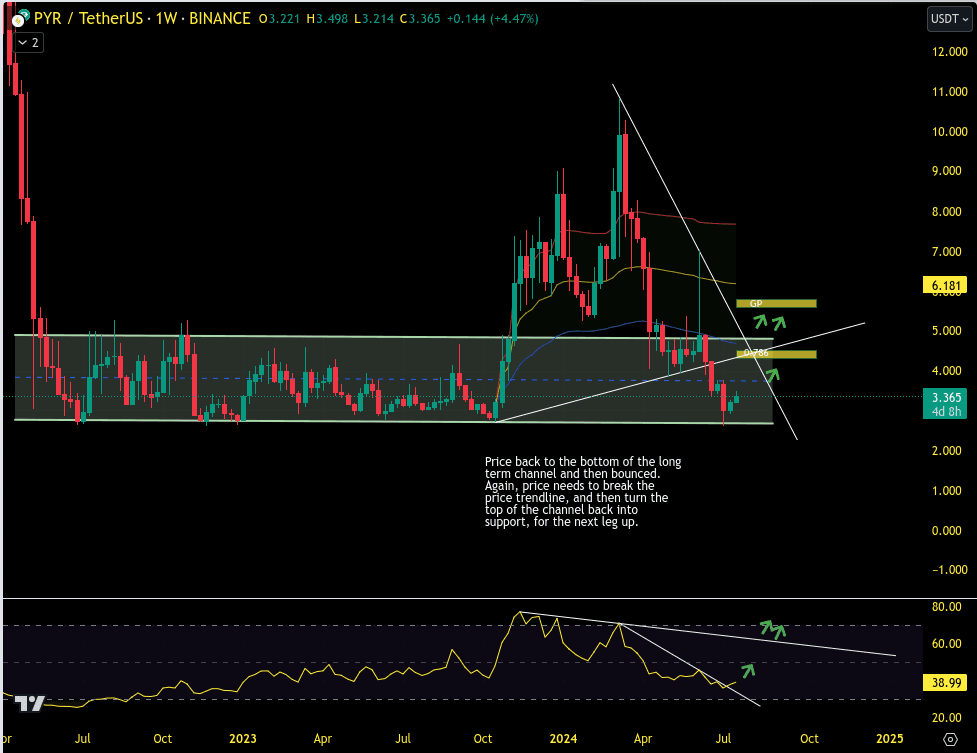Click the PYR token logo icon
Image resolution: width=977 pixels, height=753 pixels.
point(20,18)
